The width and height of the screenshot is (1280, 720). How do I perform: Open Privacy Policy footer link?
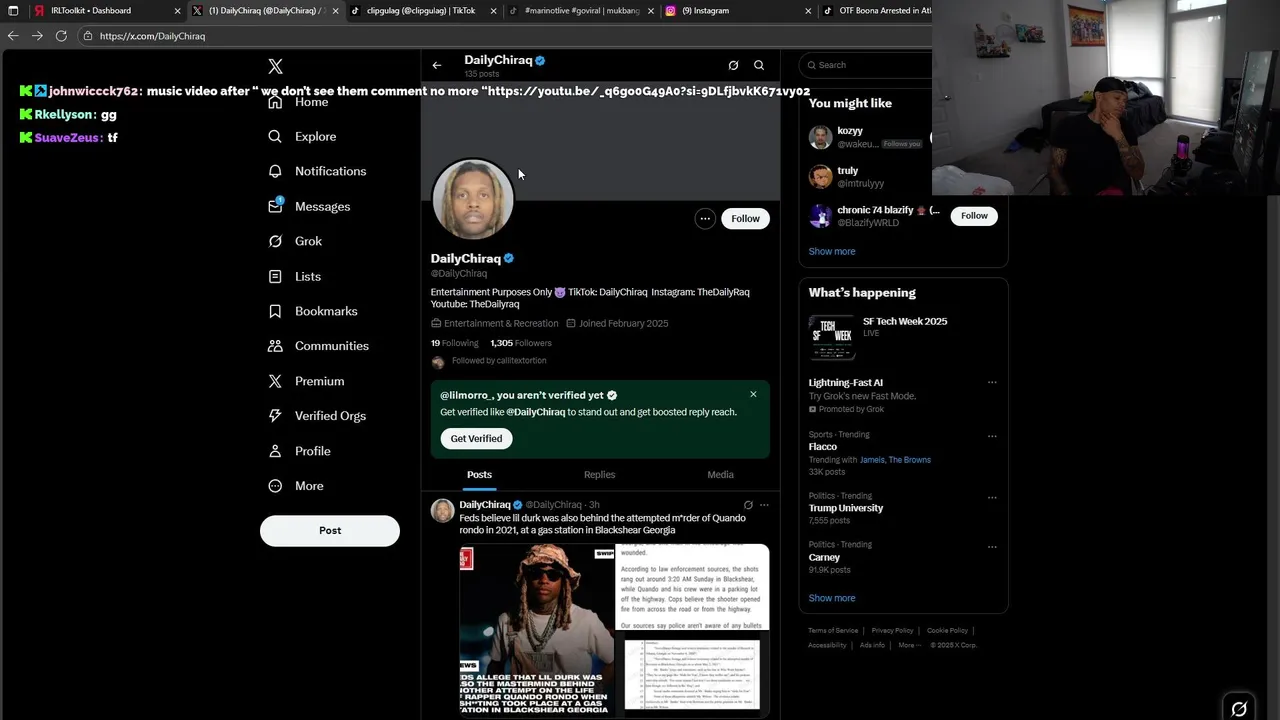pos(892,631)
